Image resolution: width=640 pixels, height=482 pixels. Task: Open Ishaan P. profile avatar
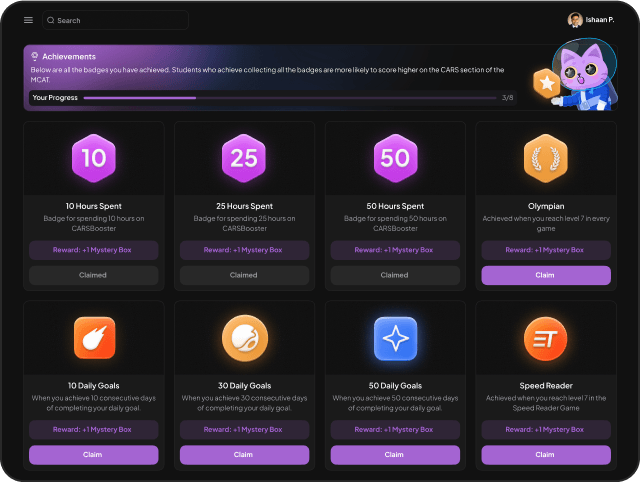(575, 20)
